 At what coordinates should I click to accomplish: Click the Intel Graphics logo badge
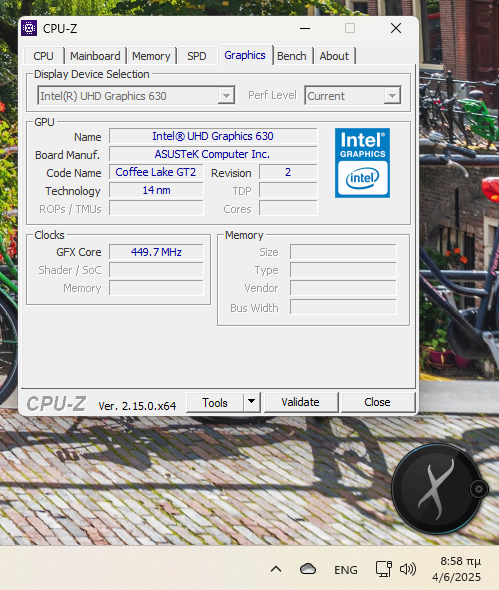[362, 163]
